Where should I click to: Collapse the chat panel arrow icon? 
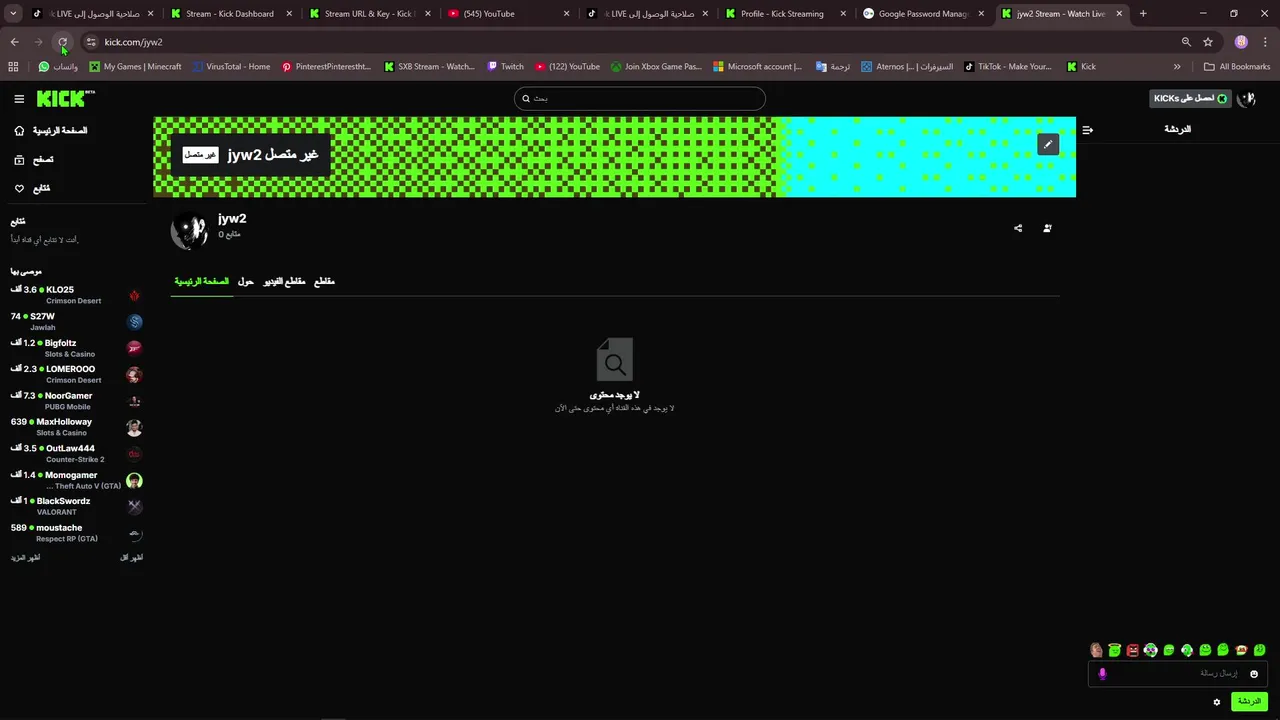click(x=1088, y=130)
